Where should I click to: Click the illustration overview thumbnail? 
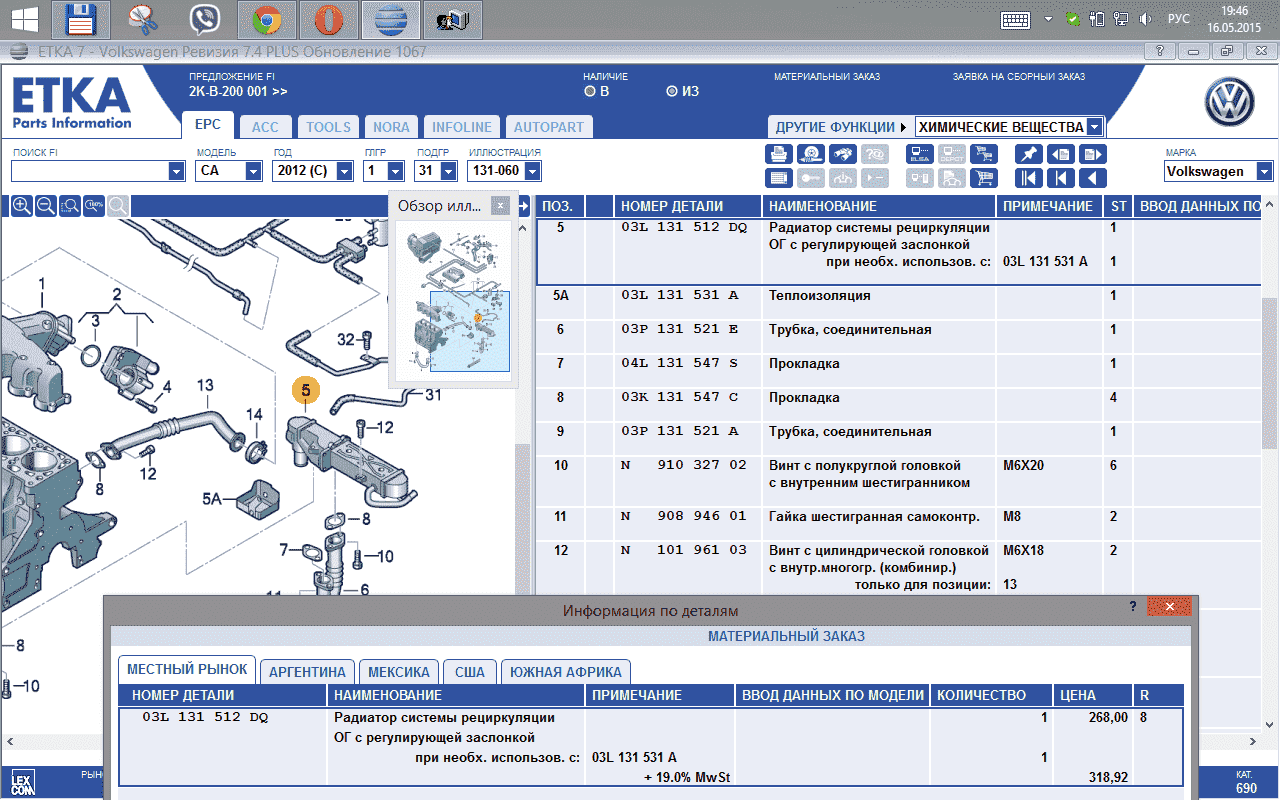453,302
